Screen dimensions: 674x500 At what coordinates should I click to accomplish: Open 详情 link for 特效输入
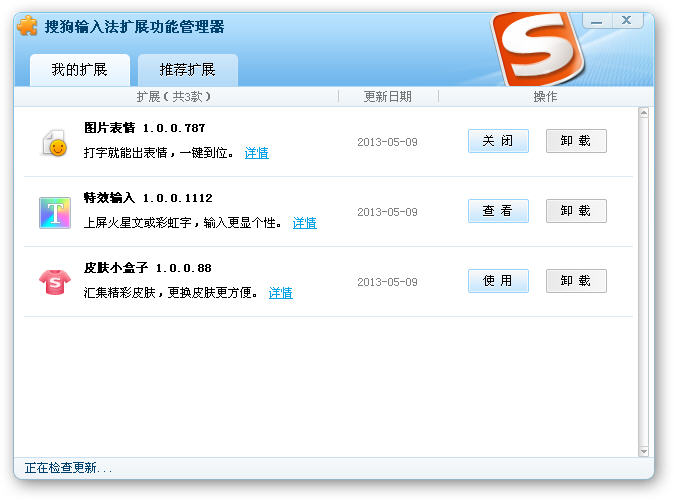point(305,223)
